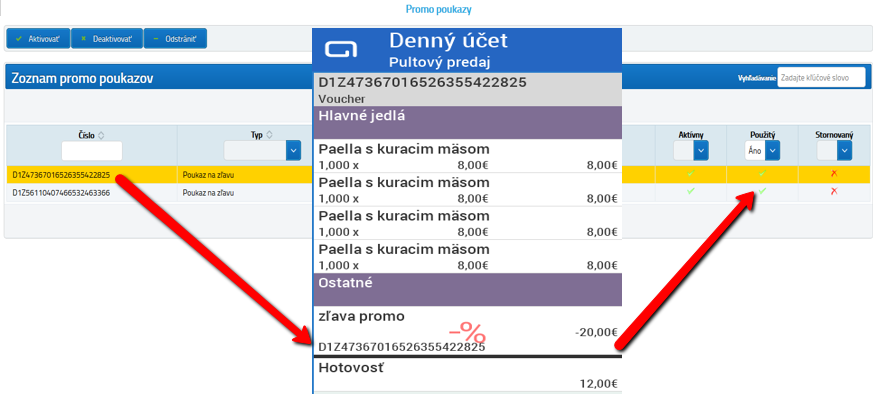Click the Stornovaný column header
The height and width of the screenshot is (394, 873).
point(834,135)
